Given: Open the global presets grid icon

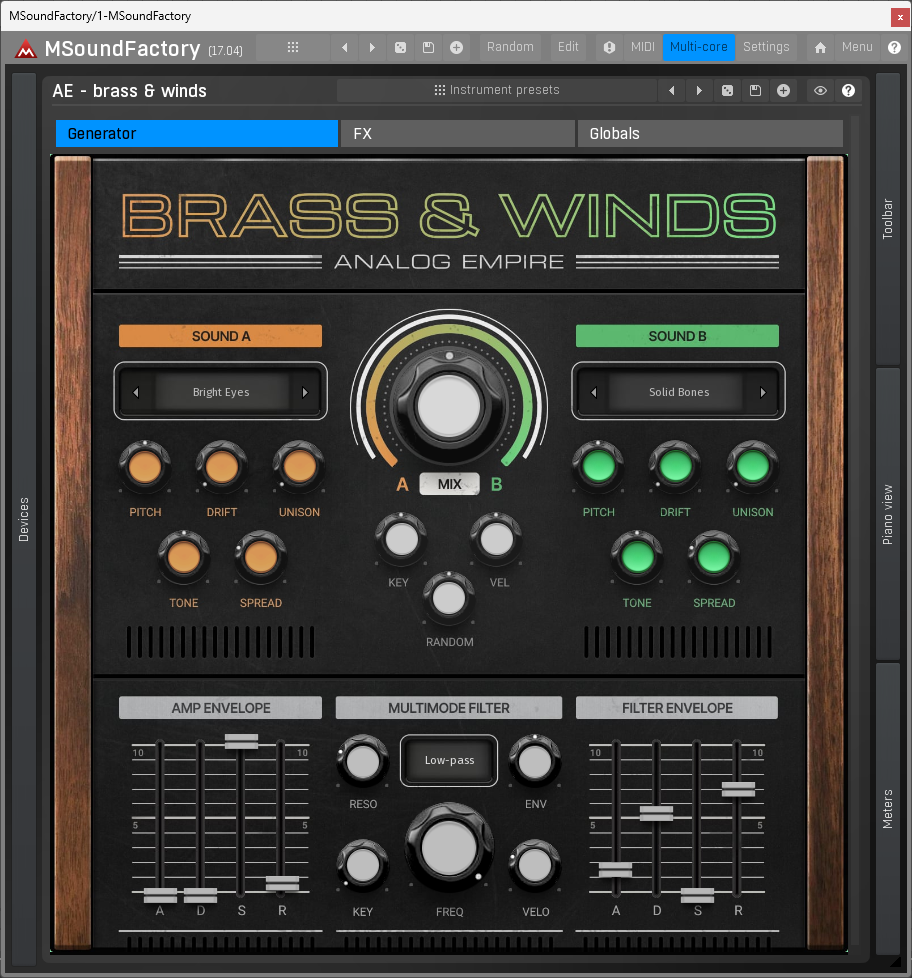Looking at the screenshot, I should 293,47.
